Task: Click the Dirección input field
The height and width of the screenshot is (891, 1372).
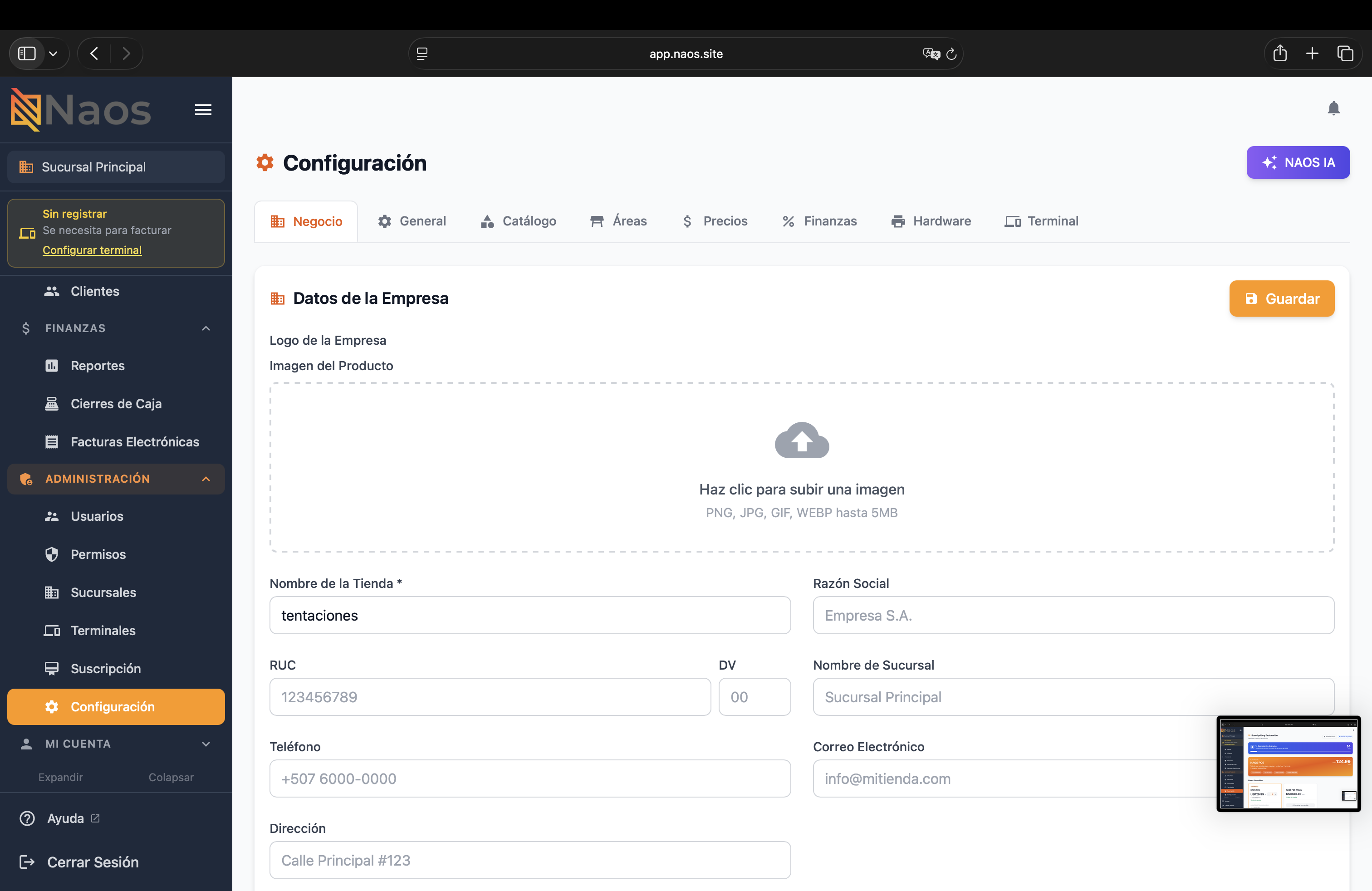Action: click(x=530, y=860)
